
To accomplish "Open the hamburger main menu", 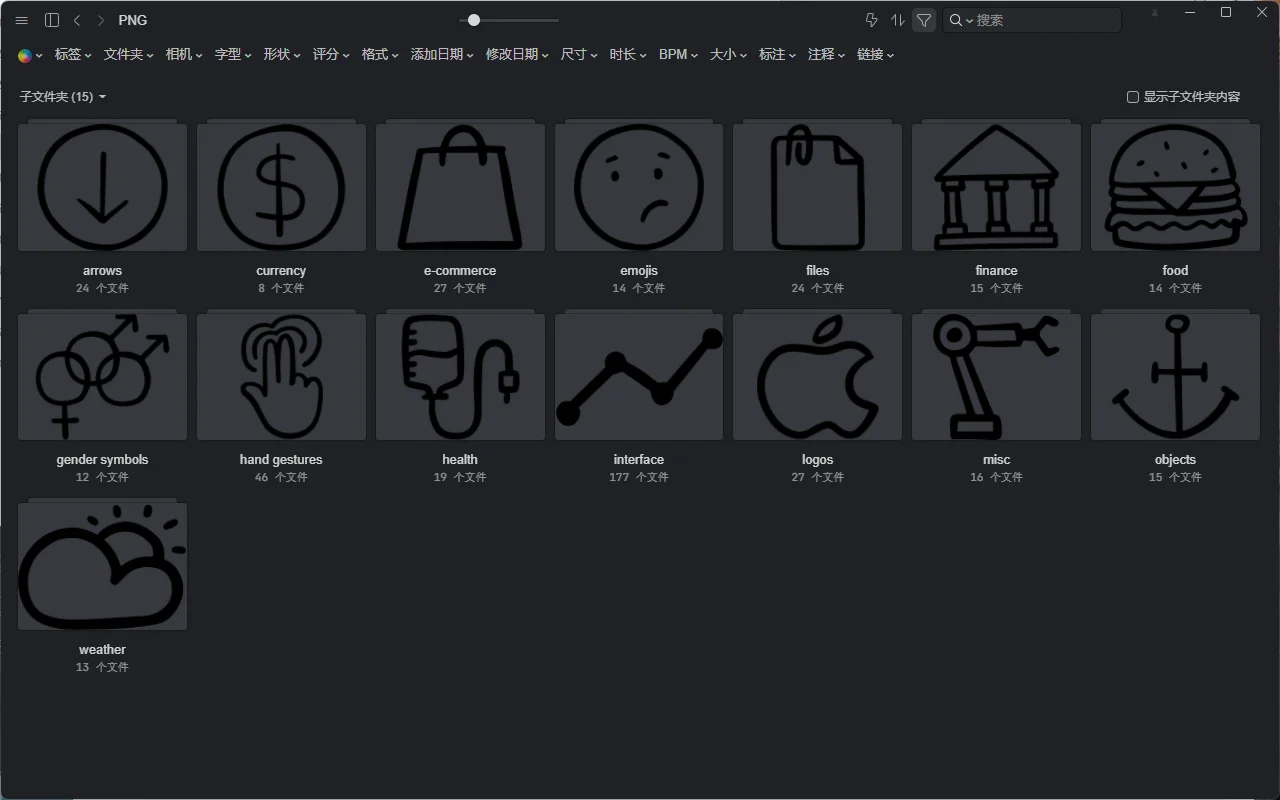I will point(22,20).
